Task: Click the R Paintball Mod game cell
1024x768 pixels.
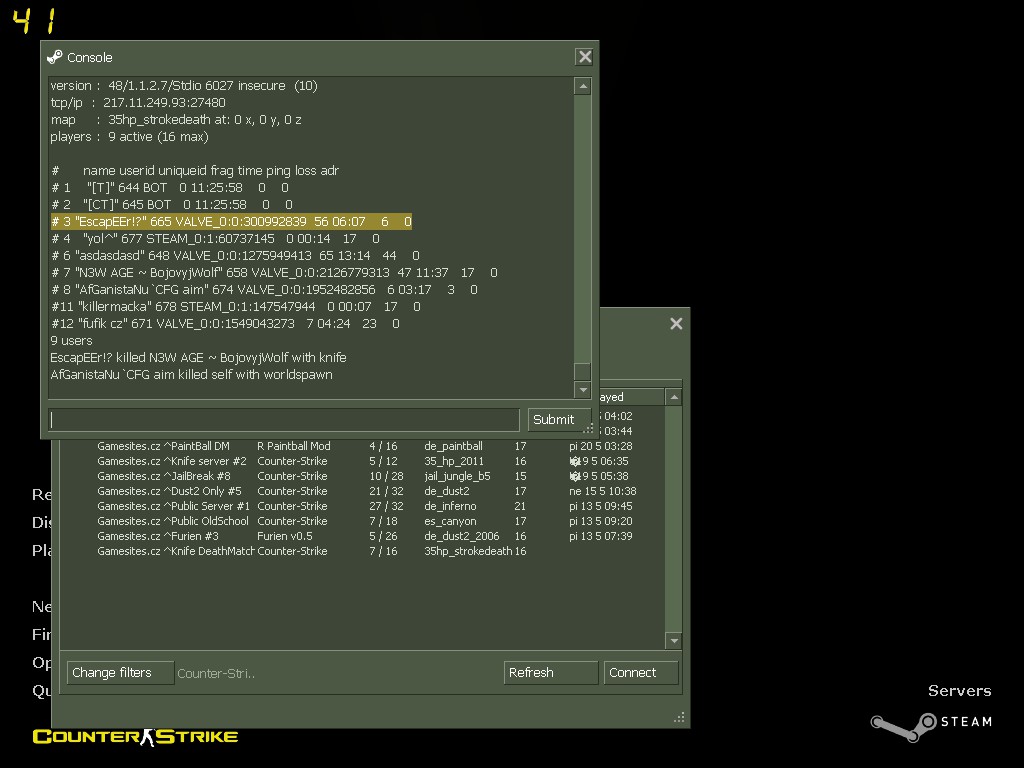Action: [x=294, y=446]
